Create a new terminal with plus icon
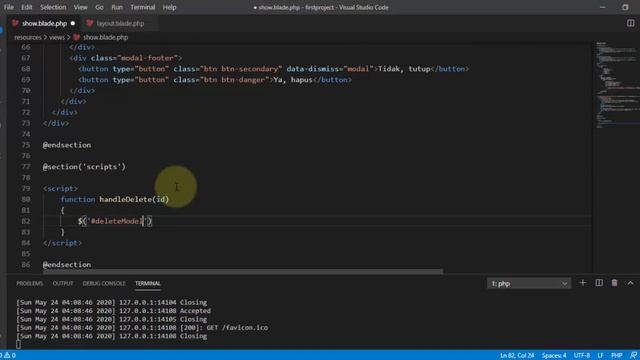 tap(582, 283)
